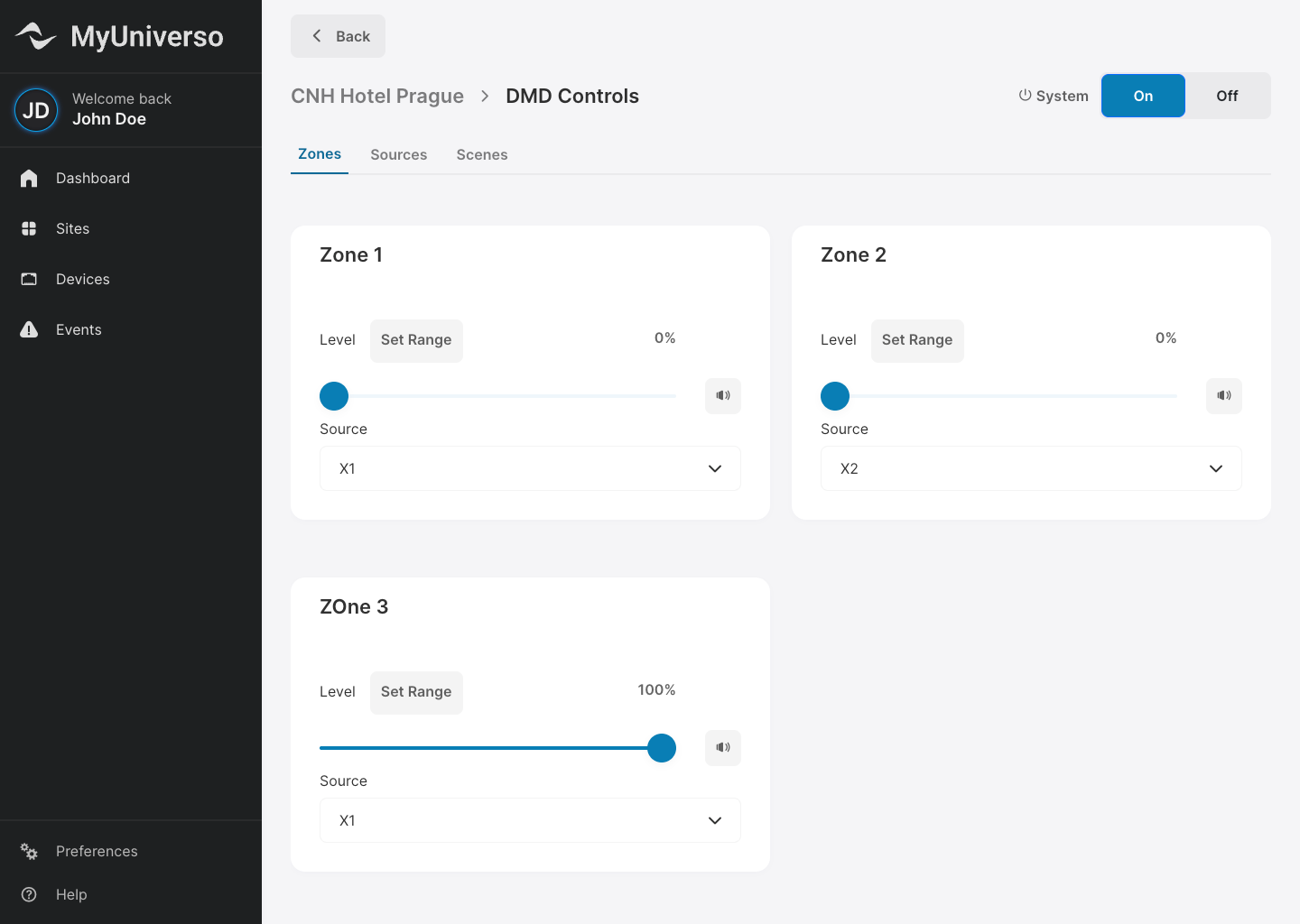
Task: Click the breadcrumb chevron separator icon
Action: [485, 96]
